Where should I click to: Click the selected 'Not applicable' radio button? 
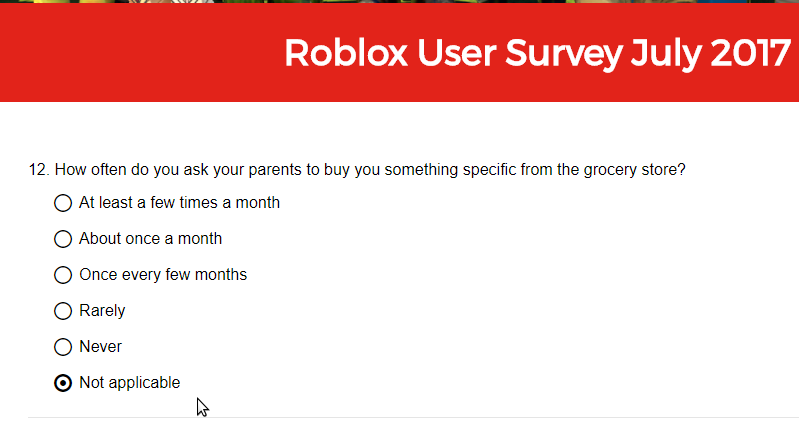[x=63, y=383]
